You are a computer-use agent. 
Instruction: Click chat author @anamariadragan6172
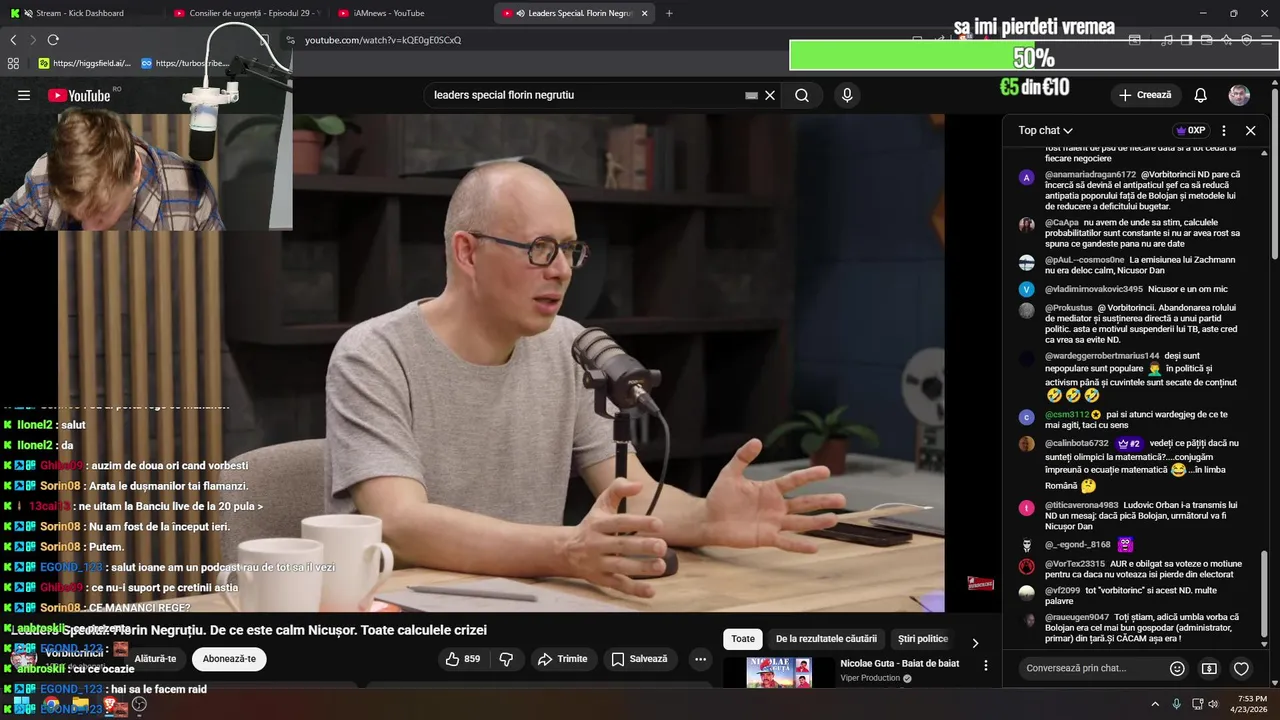coord(1090,174)
